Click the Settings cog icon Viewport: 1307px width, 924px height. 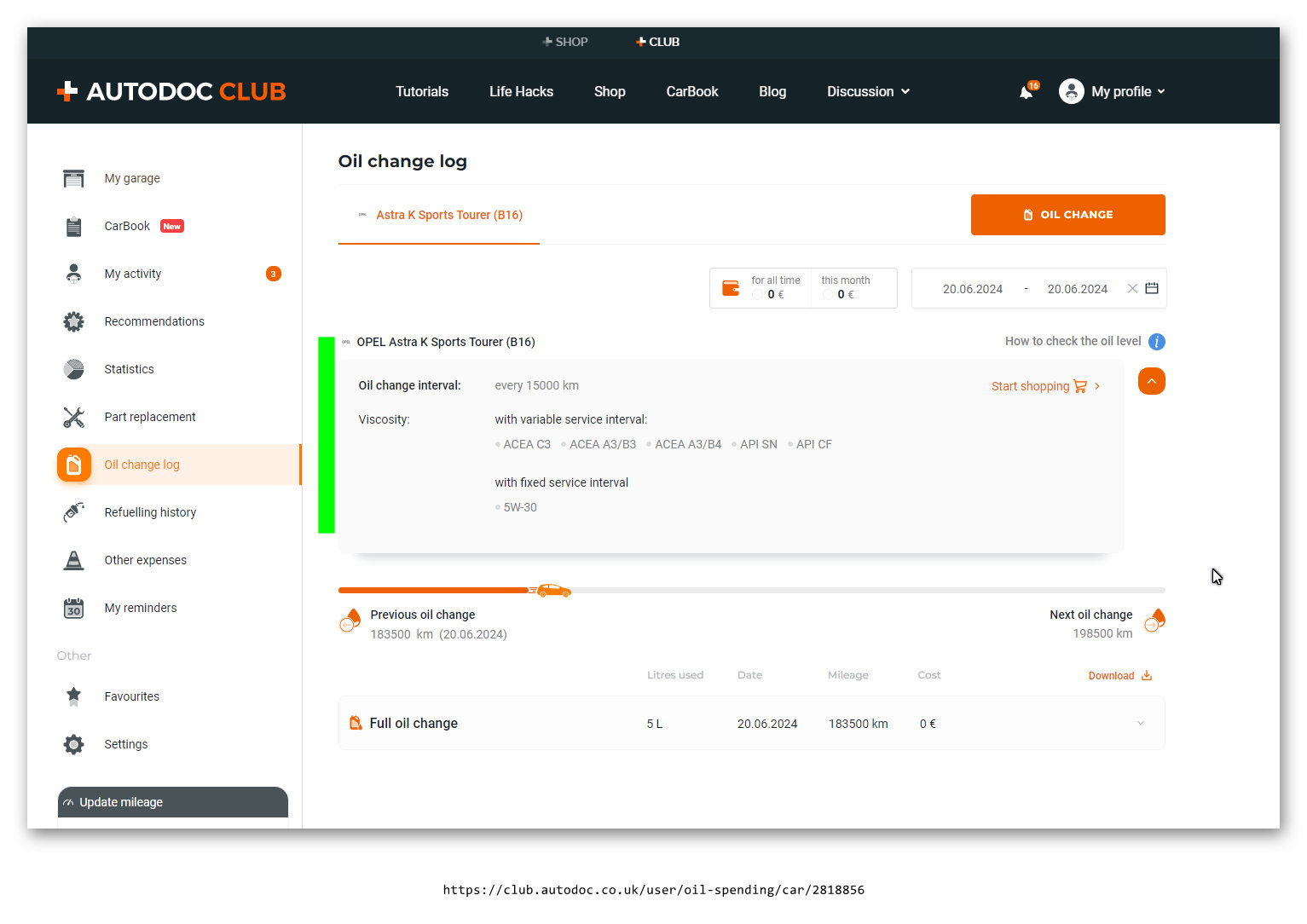(74, 744)
